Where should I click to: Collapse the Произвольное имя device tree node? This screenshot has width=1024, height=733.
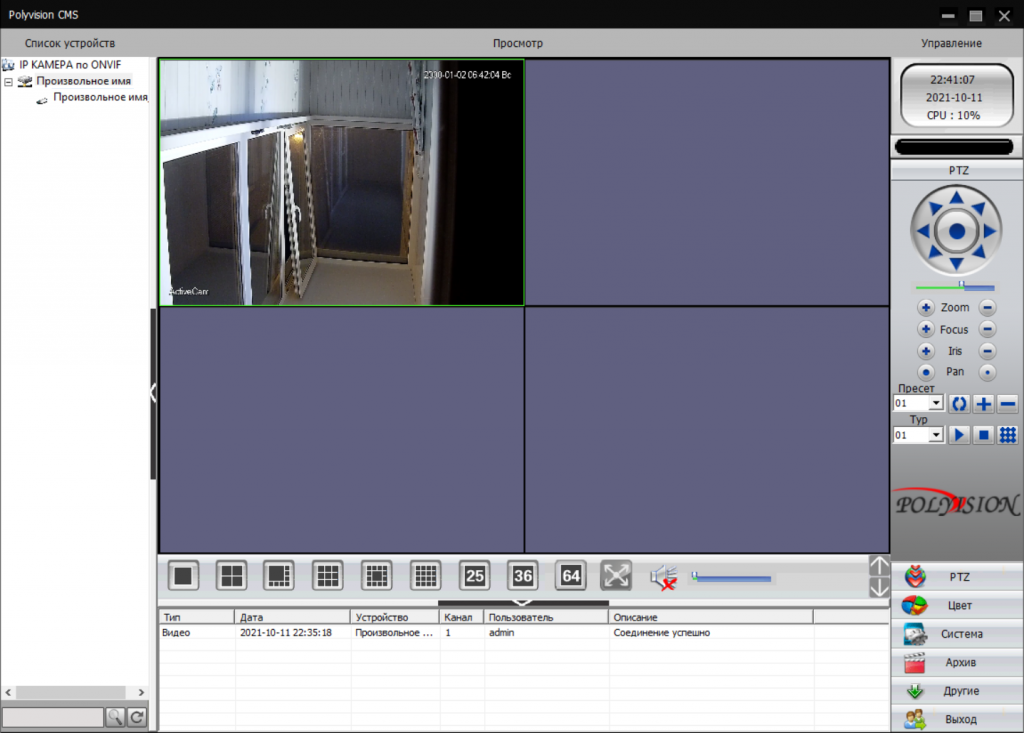coord(9,81)
